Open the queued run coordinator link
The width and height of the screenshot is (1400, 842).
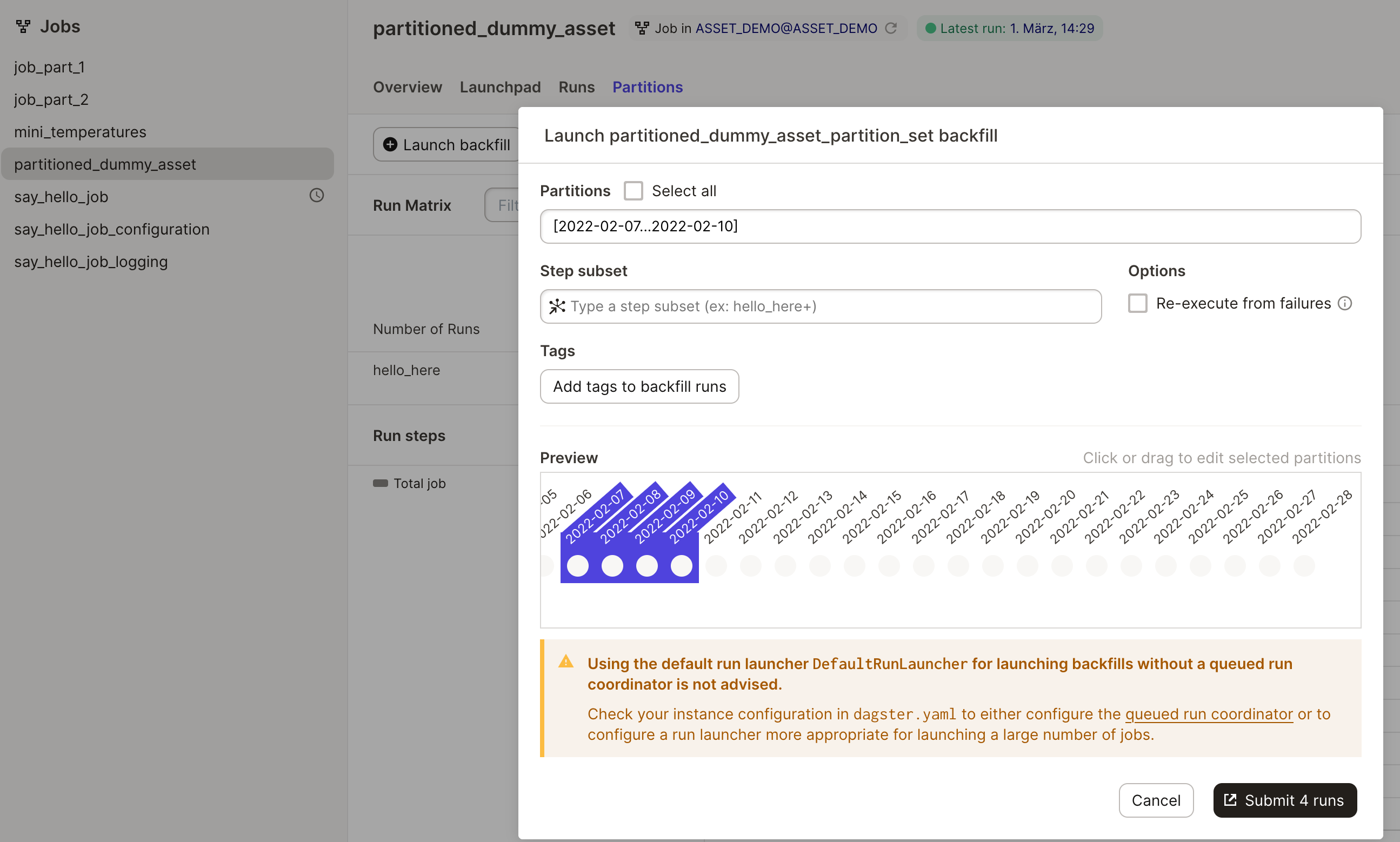(1209, 714)
